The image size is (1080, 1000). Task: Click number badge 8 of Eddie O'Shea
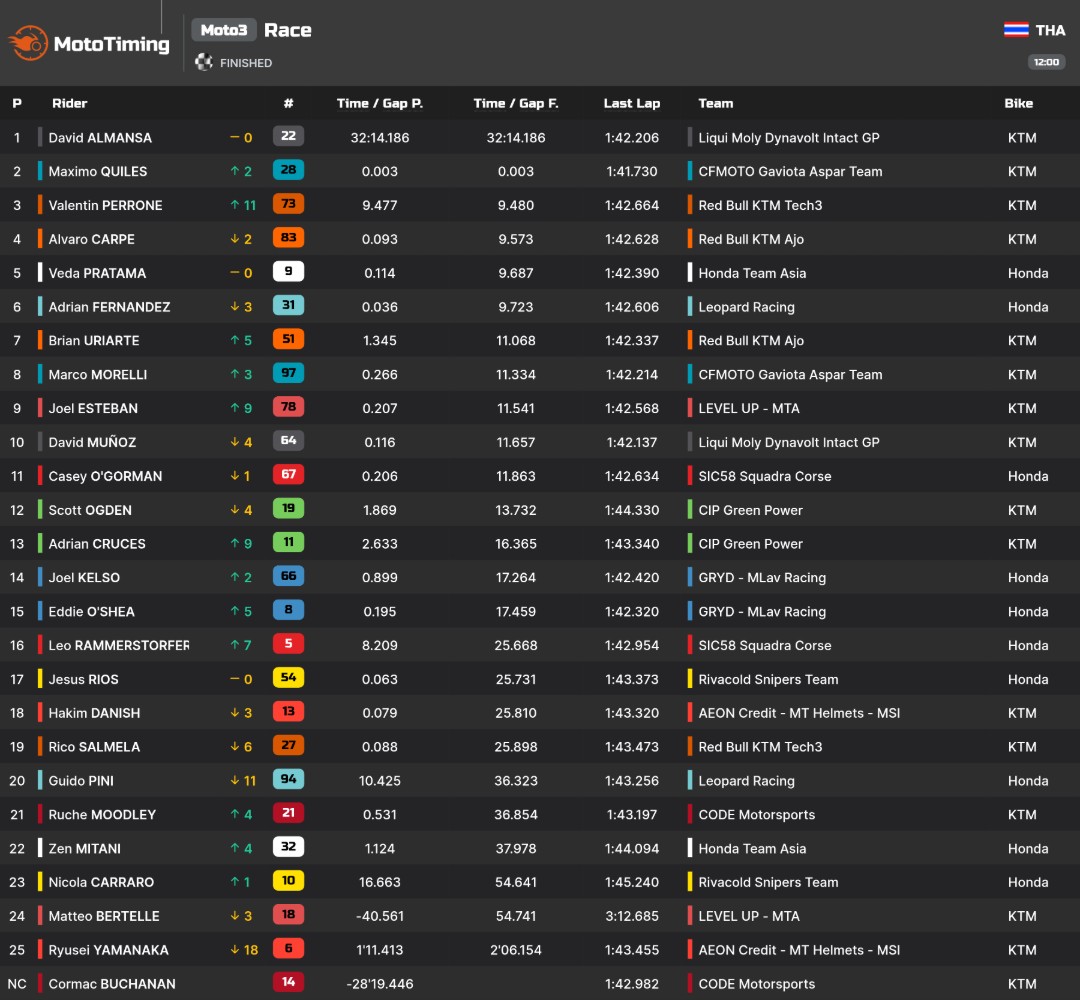pyautogui.click(x=289, y=610)
